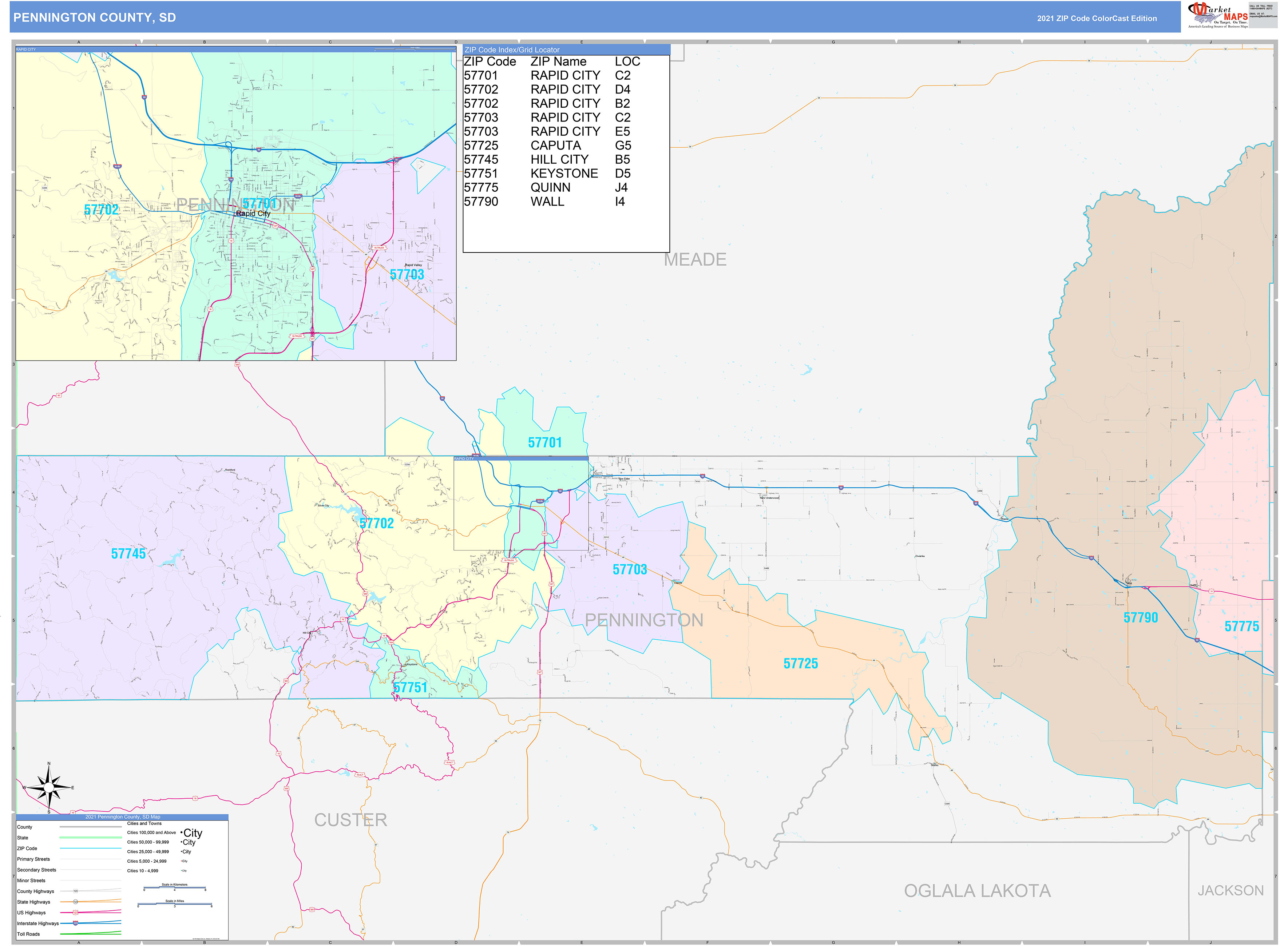Click the cyan ZIP Code line sample
This screenshot has width=1288, height=946.
click(x=91, y=848)
